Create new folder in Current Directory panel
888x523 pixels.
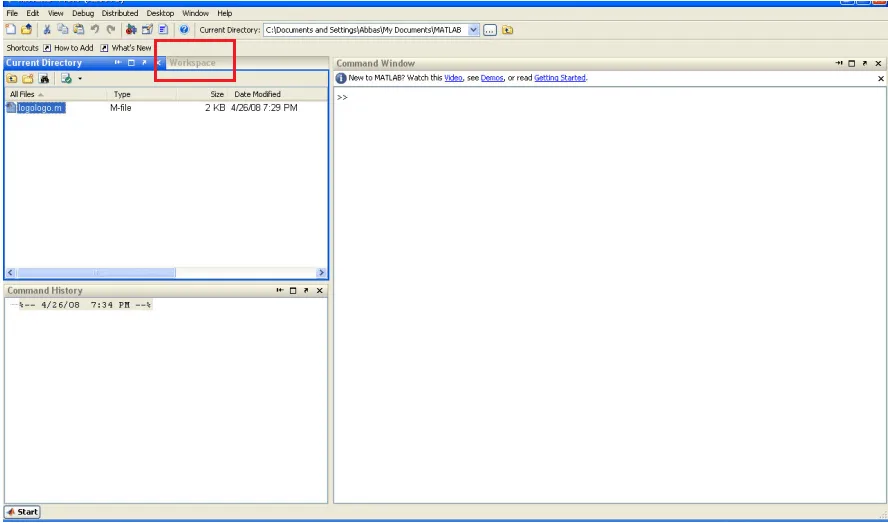coord(28,79)
